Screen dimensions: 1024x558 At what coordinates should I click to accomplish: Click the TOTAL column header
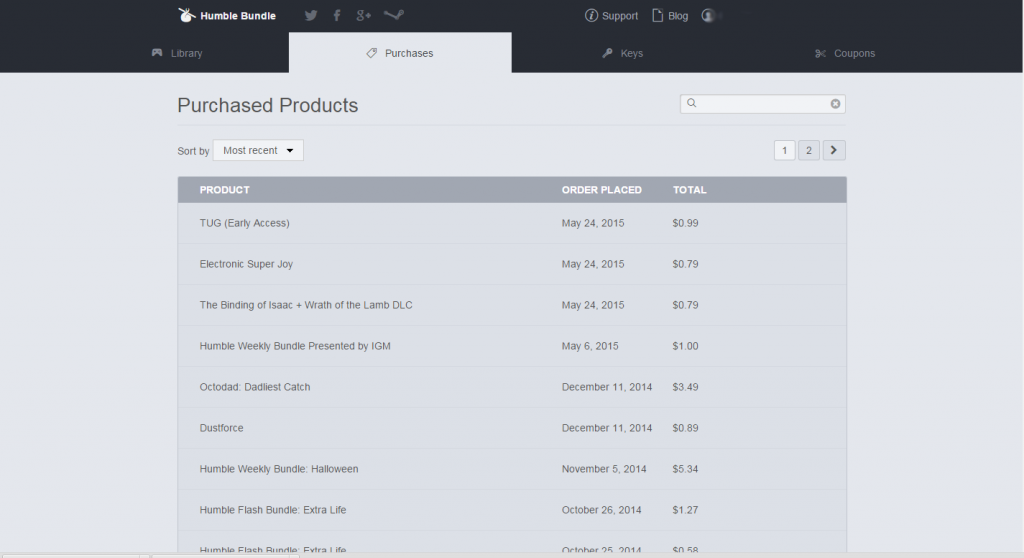tap(690, 190)
